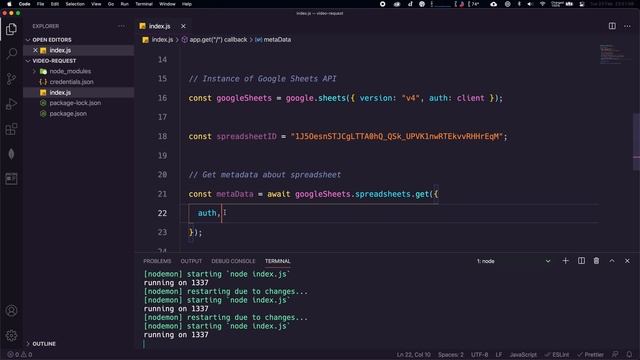The image size is (640, 360).
Task: Maximize the panel with the up chevron
Action: [612, 261]
